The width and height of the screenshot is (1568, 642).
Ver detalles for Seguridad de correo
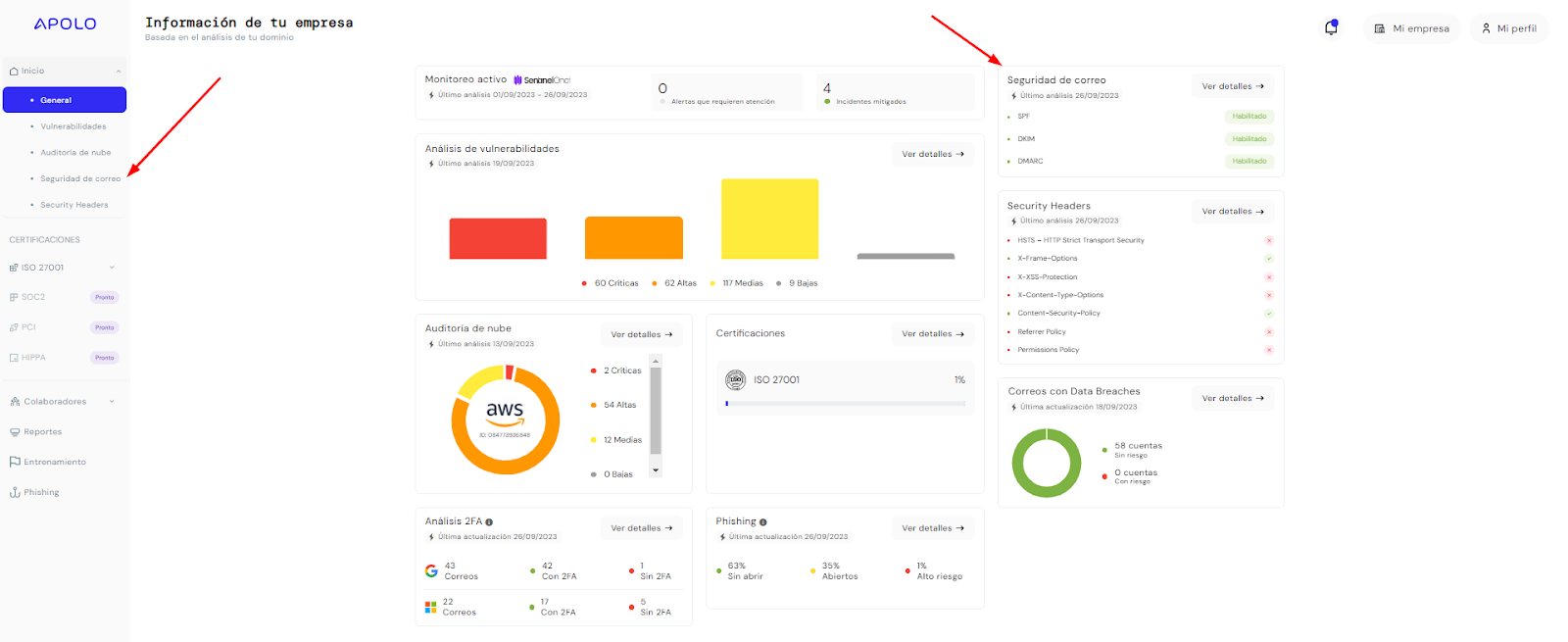(x=1233, y=86)
